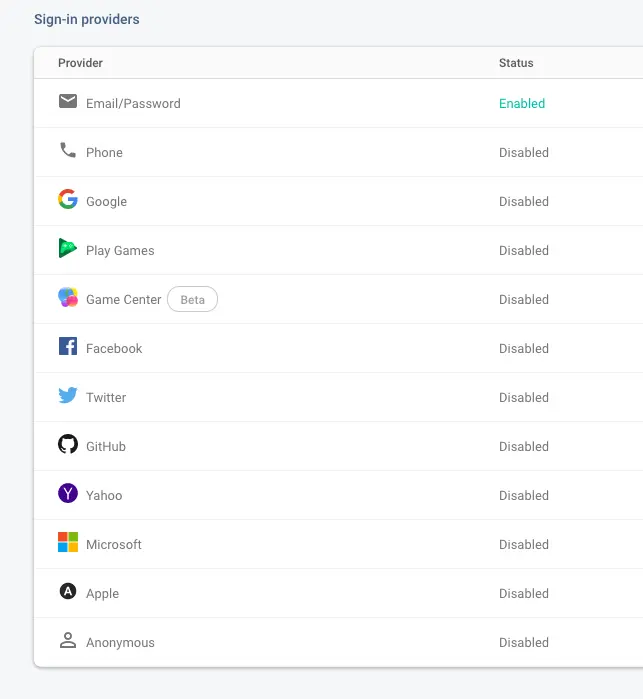Click the Beta badge beside Game Center

pos(192,299)
